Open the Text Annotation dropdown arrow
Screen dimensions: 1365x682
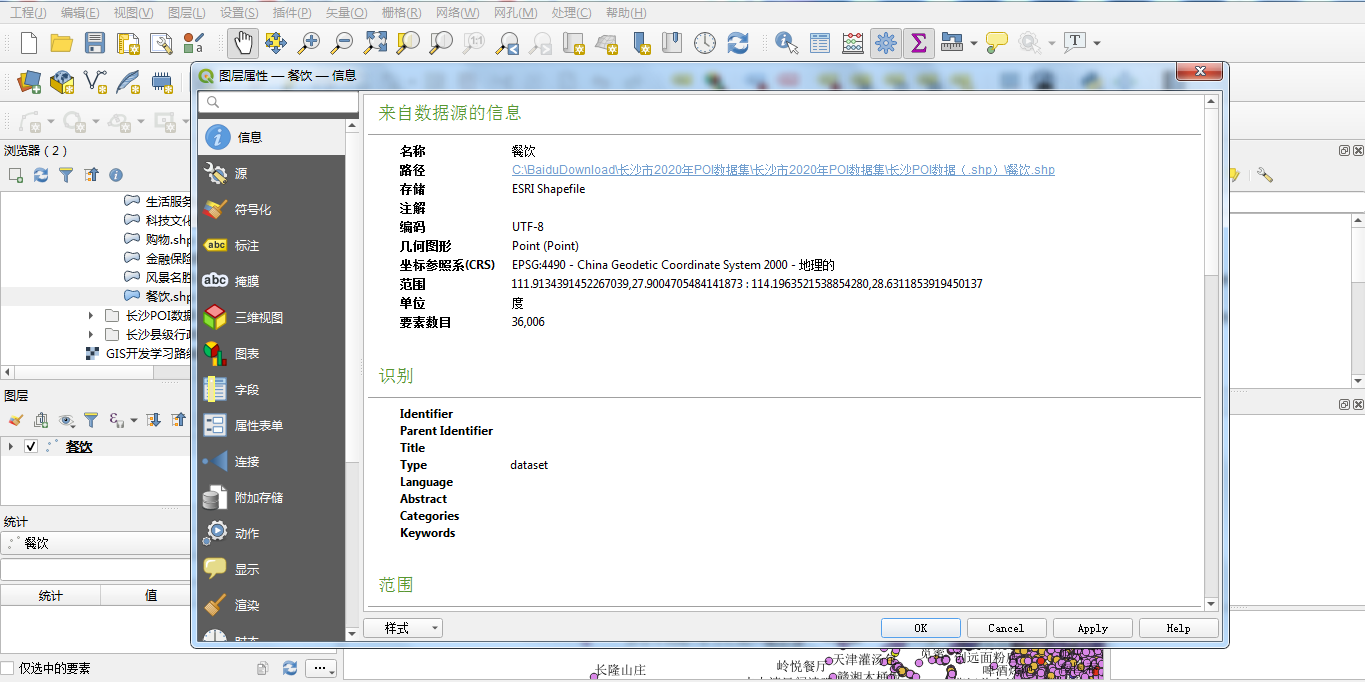pos(1097,43)
